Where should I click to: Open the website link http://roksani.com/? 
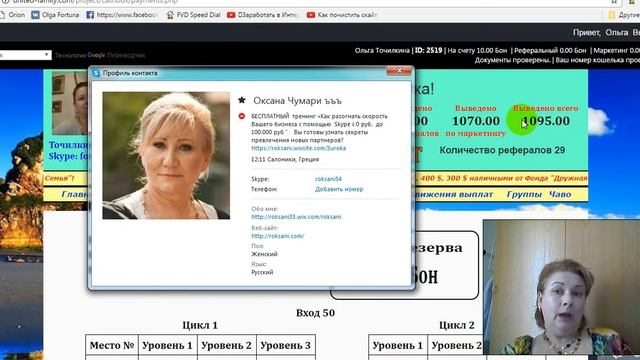coord(278,236)
